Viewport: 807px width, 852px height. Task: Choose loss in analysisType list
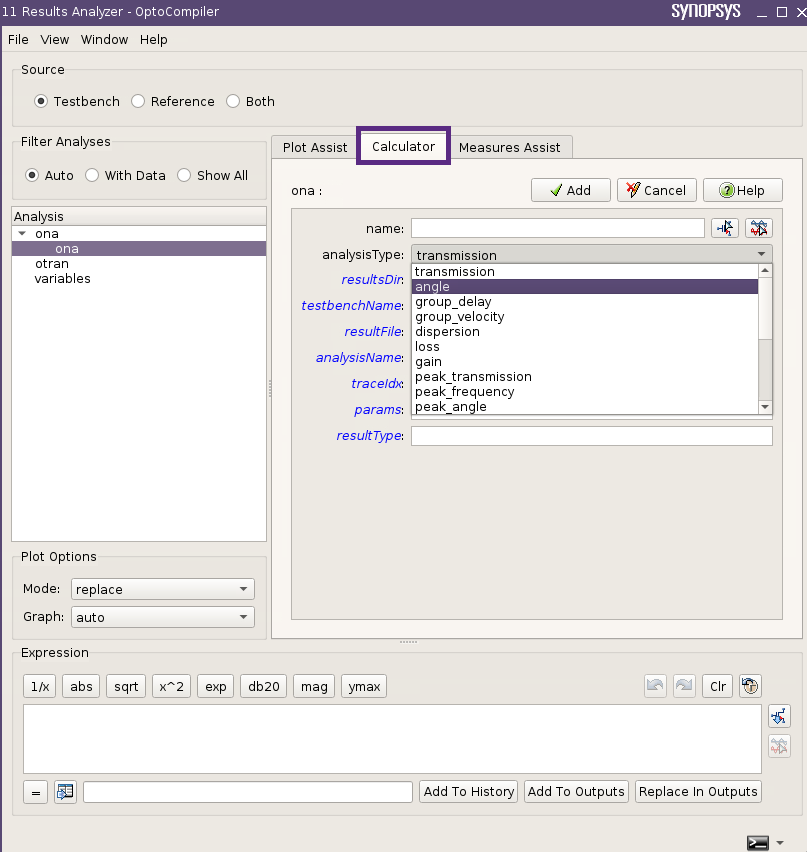click(585, 347)
